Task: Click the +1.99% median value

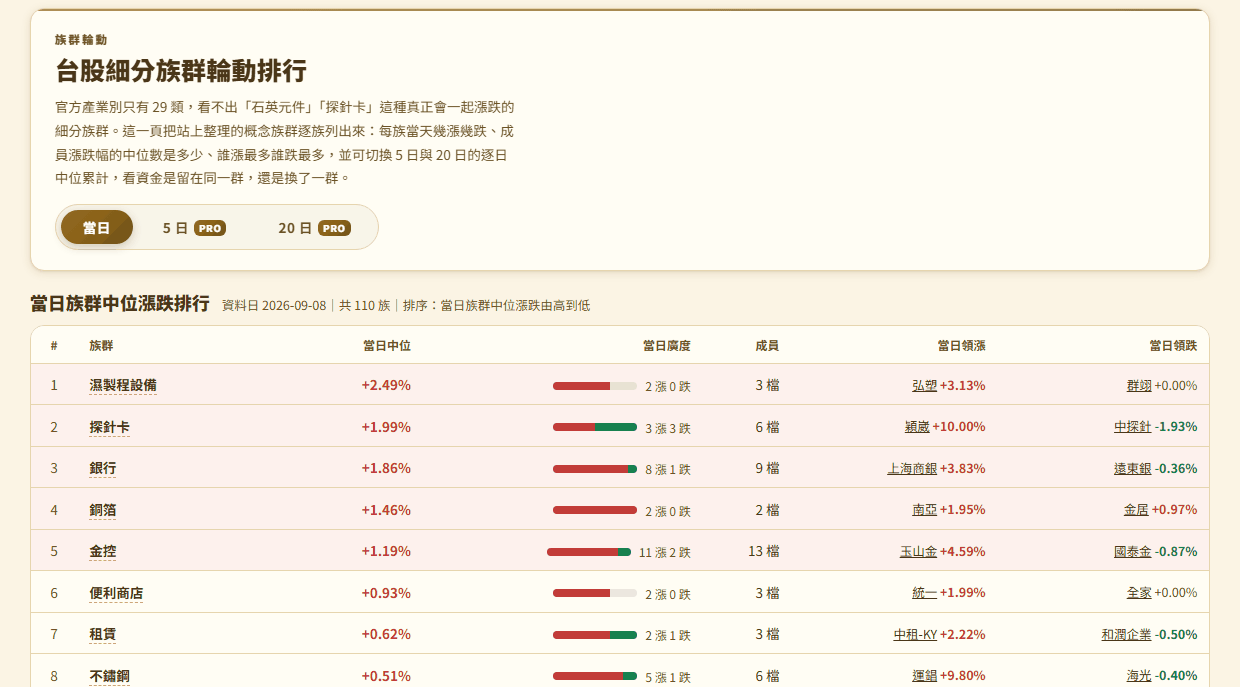Action: pyautogui.click(x=386, y=427)
